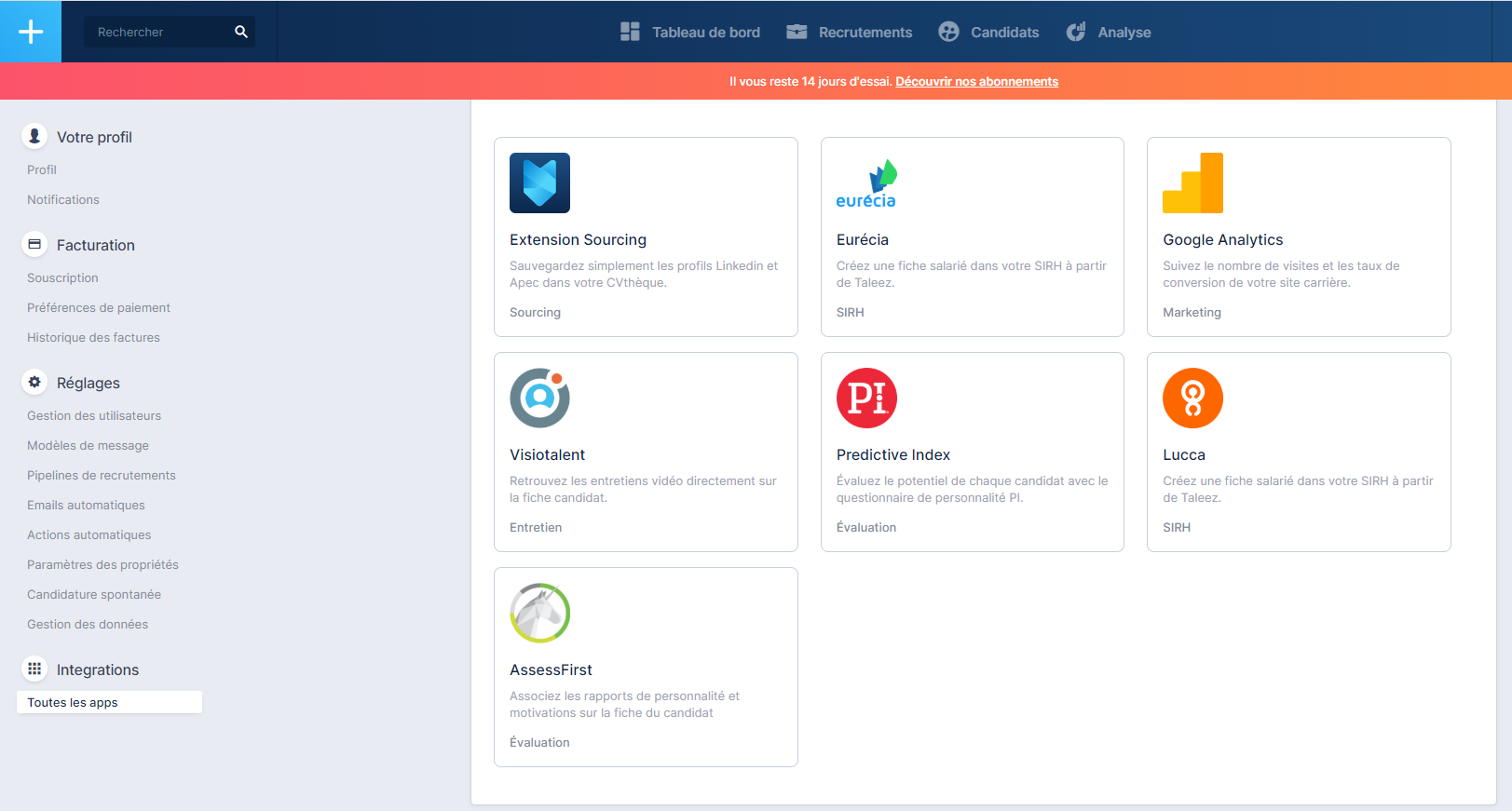Open Notifications settings
This screenshot has width=1512, height=811.
(x=63, y=199)
